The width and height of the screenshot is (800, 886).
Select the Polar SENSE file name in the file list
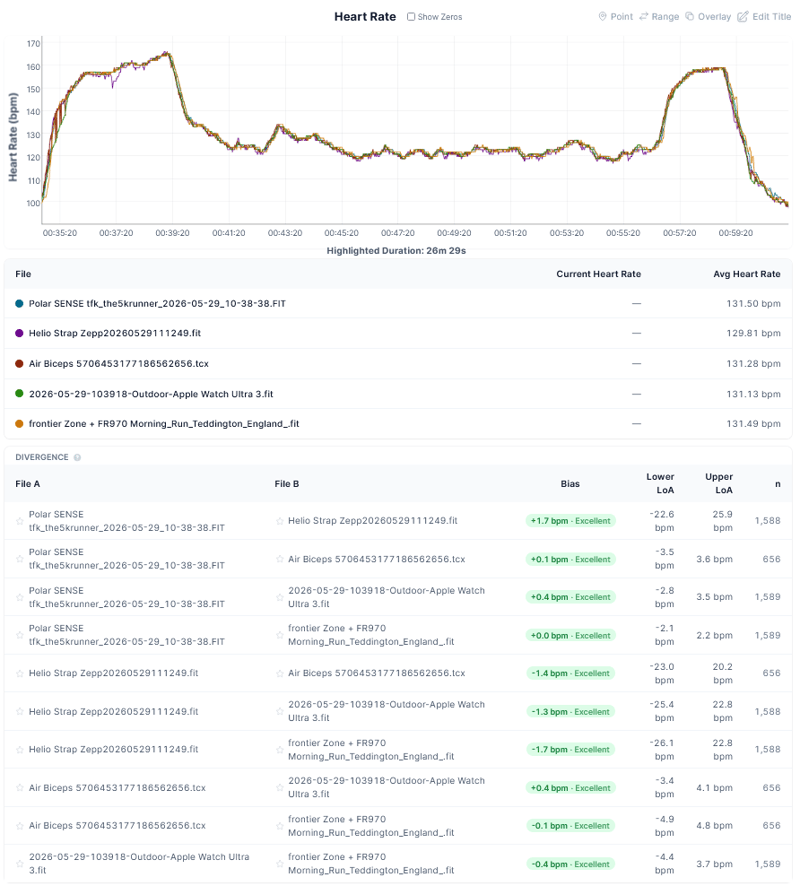pos(157,304)
